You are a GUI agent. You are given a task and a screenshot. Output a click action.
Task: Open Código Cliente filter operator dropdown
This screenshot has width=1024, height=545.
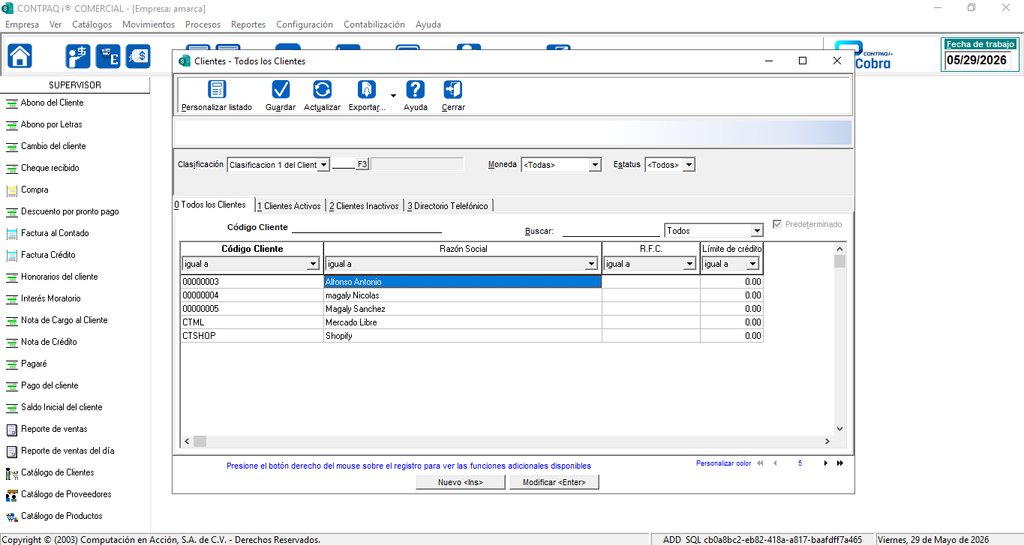(313, 264)
